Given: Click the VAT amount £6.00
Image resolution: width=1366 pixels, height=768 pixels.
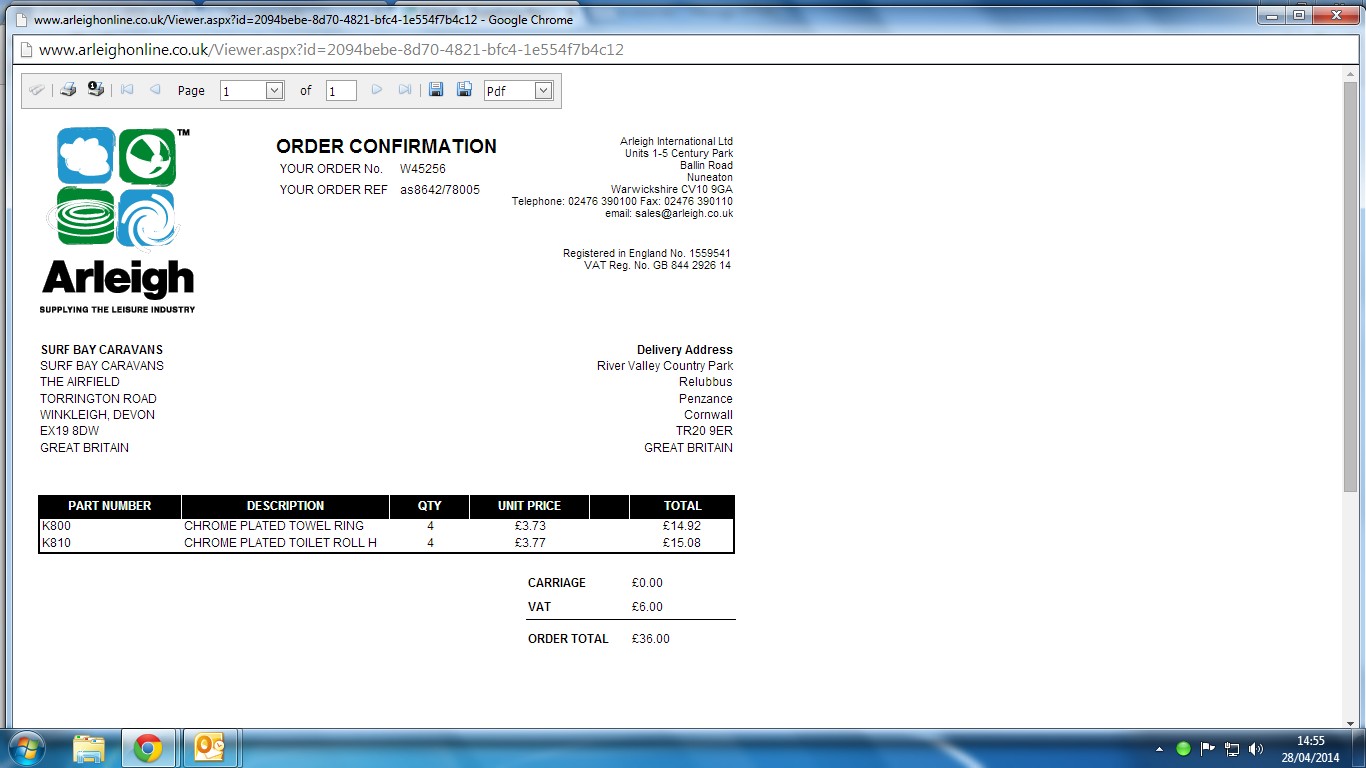Looking at the screenshot, I should tap(648, 607).
